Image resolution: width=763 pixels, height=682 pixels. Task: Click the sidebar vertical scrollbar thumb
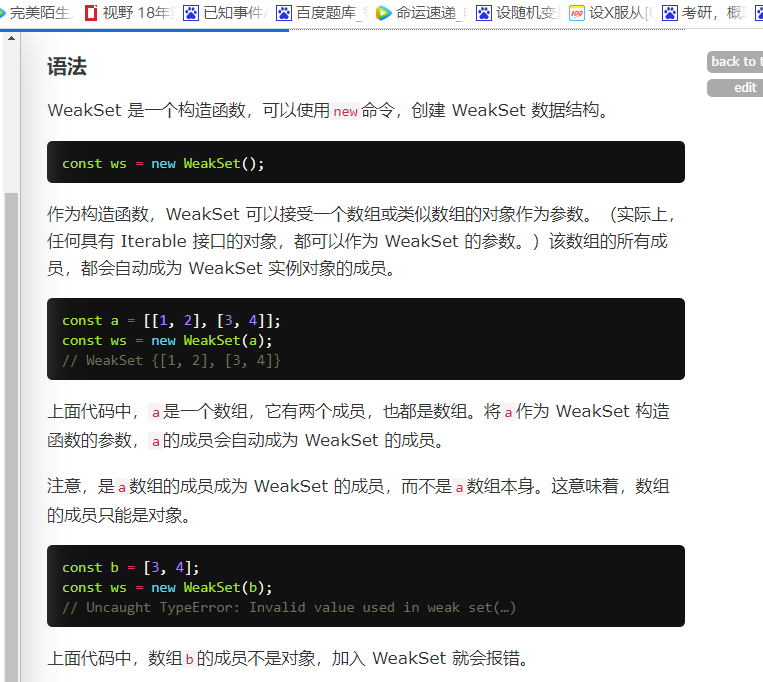click(11, 437)
